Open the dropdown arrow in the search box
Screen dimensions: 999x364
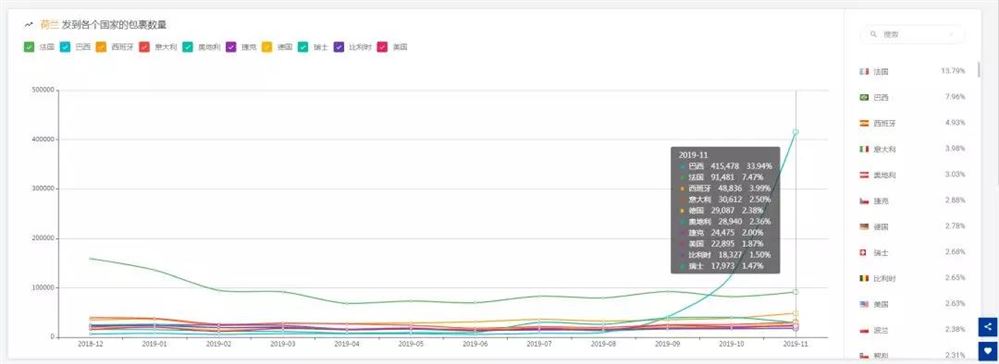pos(952,34)
